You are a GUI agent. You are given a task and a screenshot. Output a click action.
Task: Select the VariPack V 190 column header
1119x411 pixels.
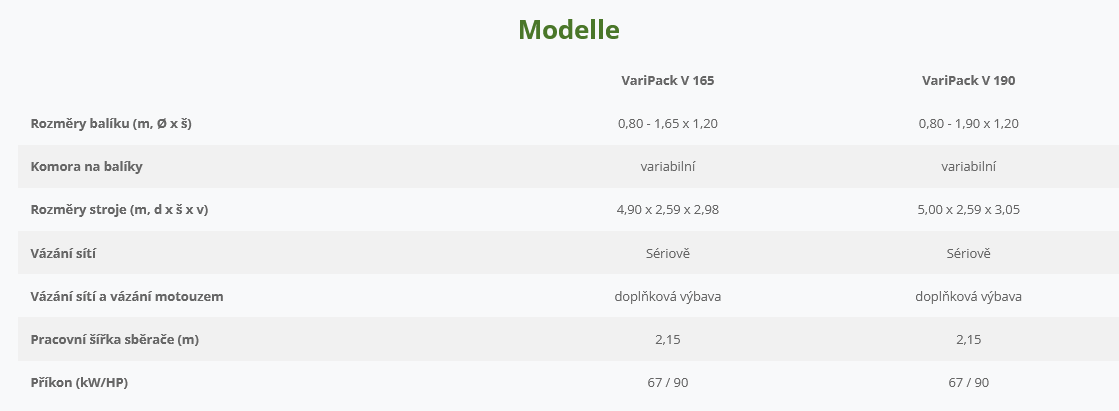pyautogui.click(x=968, y=81)
